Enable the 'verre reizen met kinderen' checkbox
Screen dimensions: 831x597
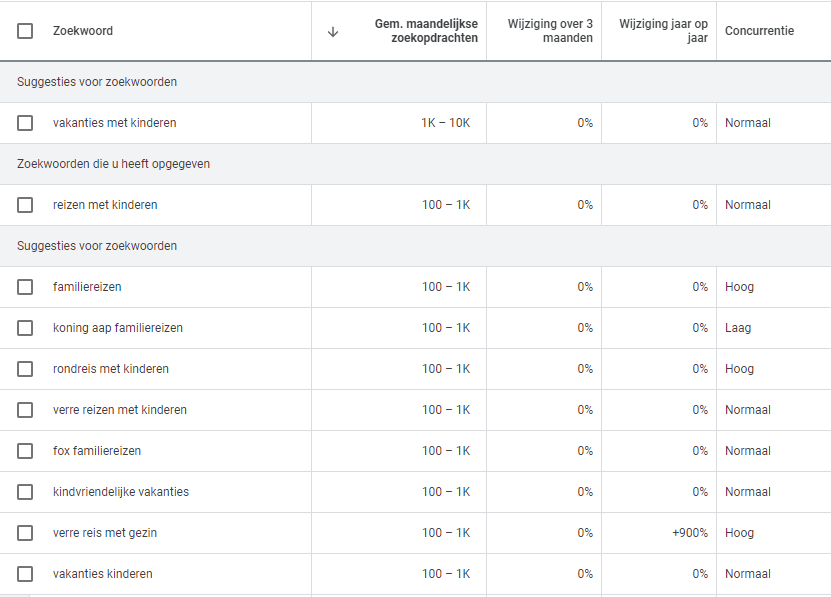click(x=25, y=410)
